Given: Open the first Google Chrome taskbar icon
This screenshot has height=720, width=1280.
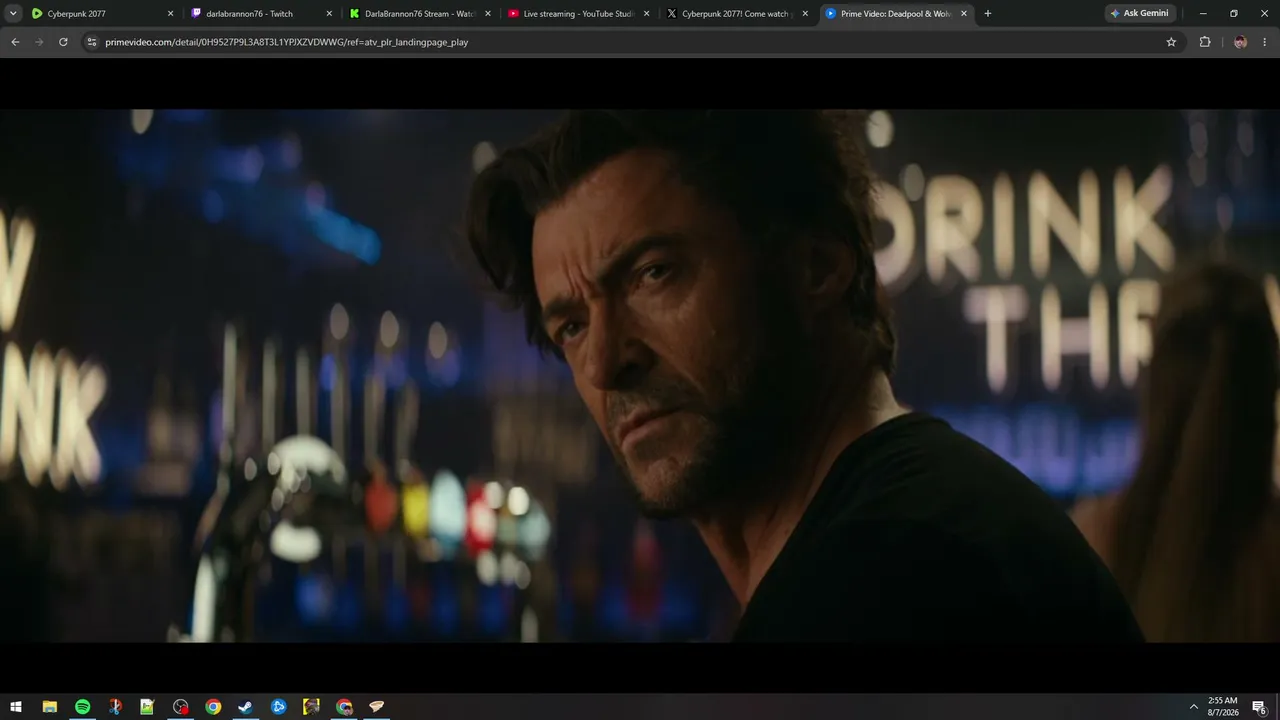Looking at the screenshot, I should pyautogui.click(x=213, y=707).
